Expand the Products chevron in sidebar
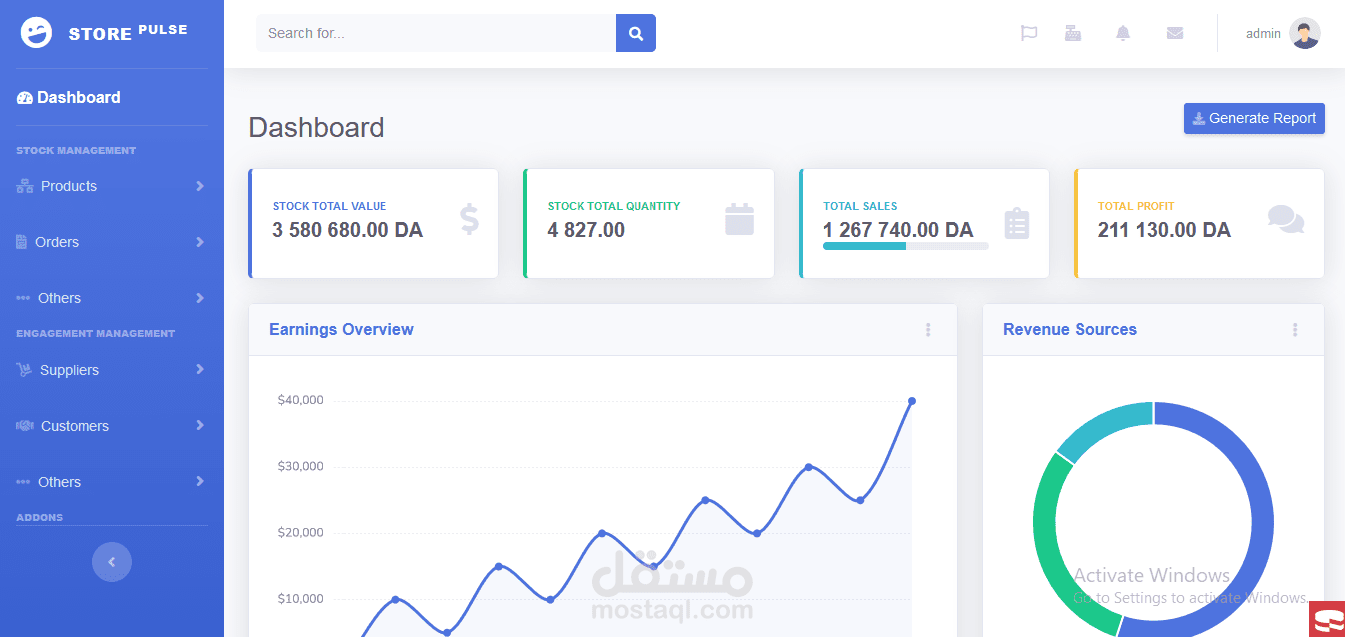The image size is (1345, 637). pos(200,186)
